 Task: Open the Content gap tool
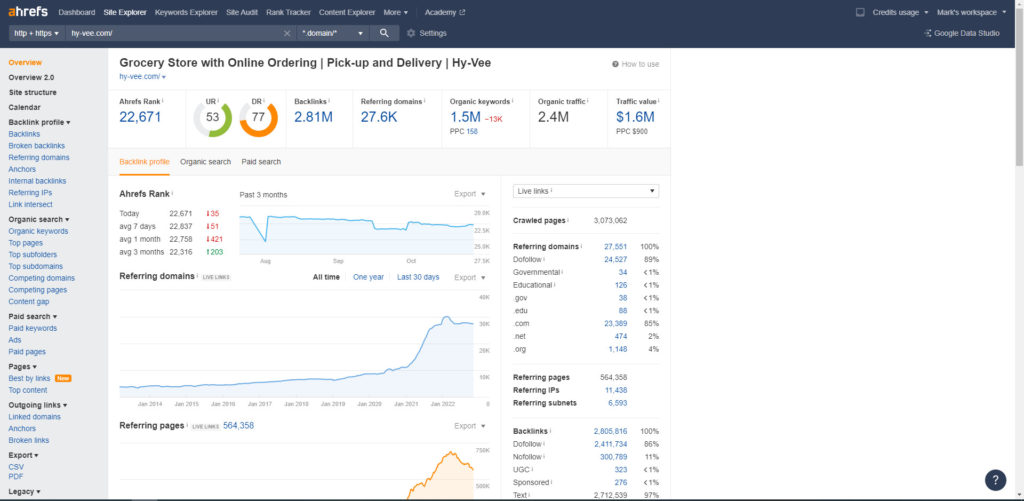pyautogui.click(x=29, y=302)
